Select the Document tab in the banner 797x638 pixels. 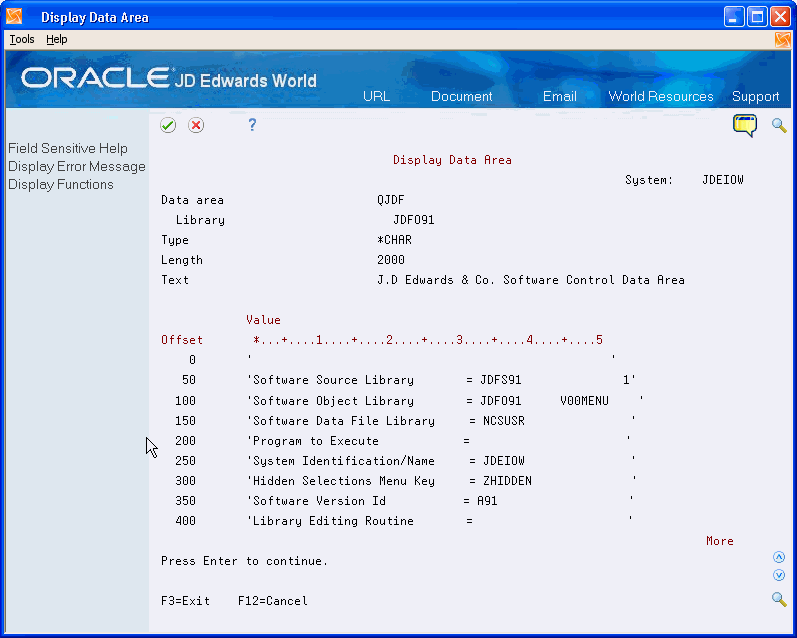[462, 97]
